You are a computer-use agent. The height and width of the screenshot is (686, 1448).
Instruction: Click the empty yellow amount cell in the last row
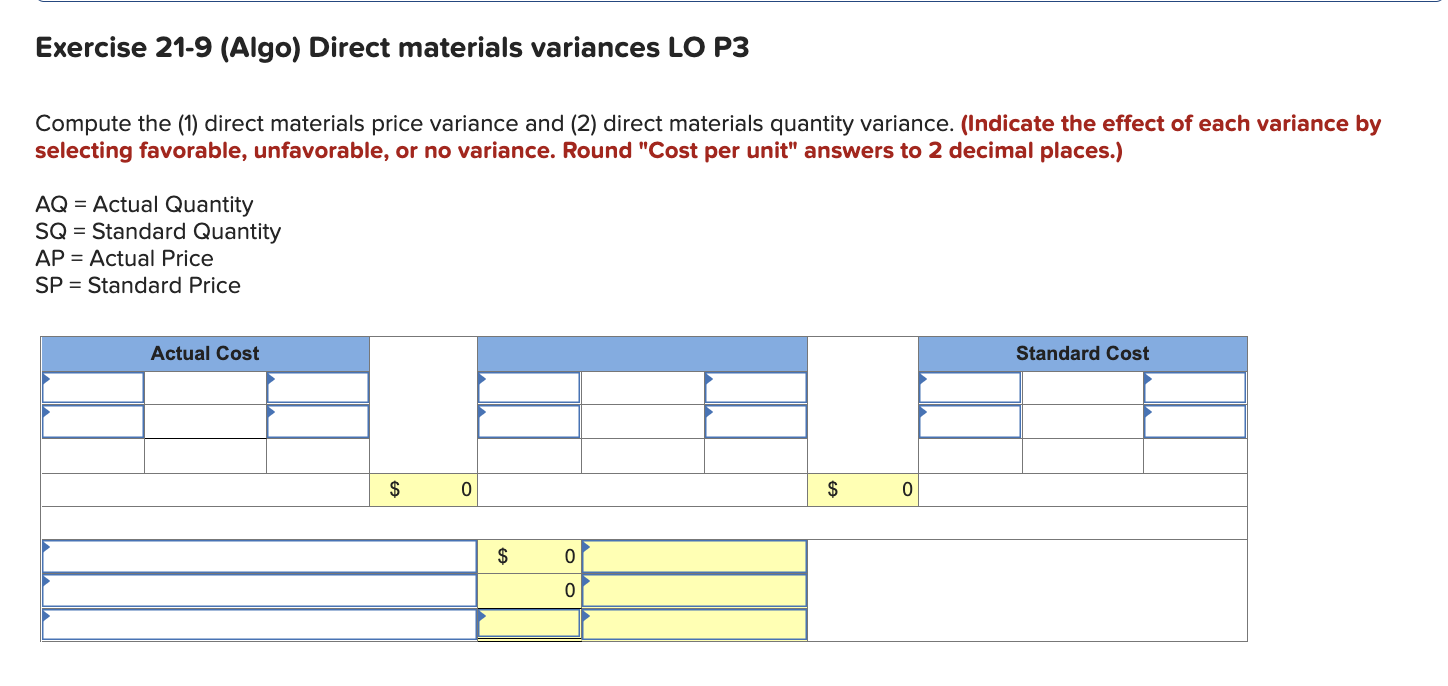529,624
